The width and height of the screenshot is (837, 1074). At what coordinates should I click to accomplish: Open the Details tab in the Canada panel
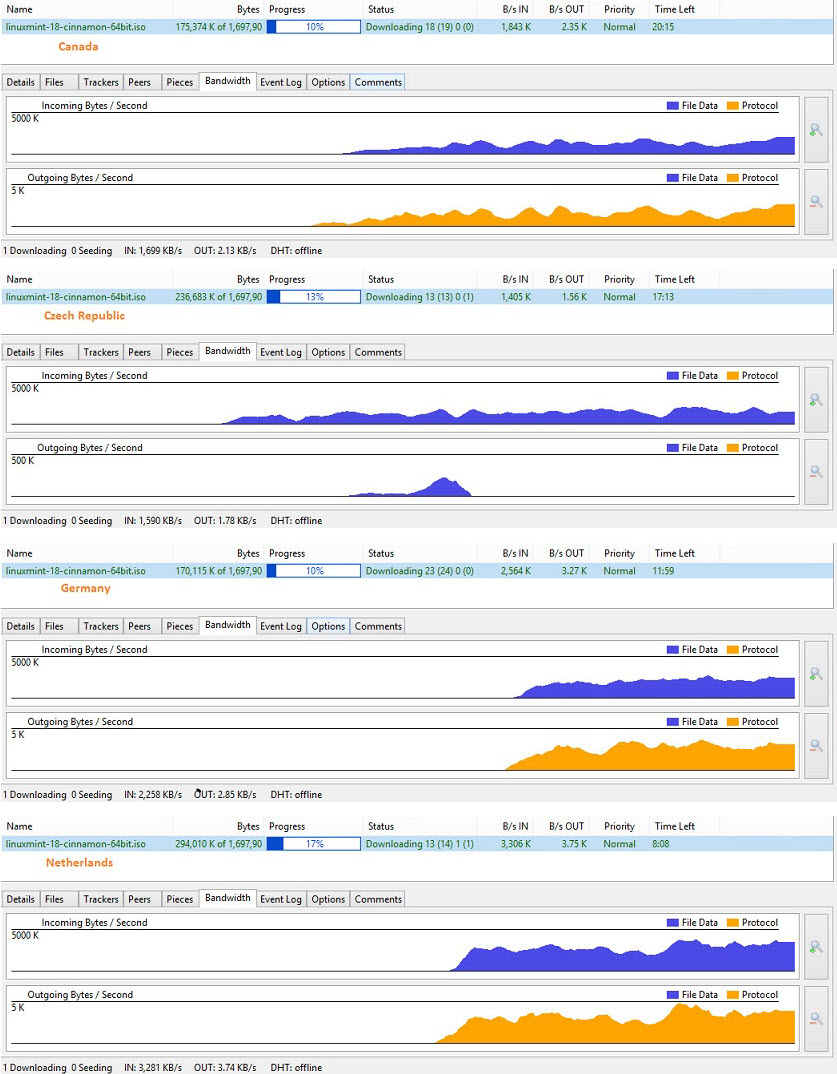click(x=21, y=82)
